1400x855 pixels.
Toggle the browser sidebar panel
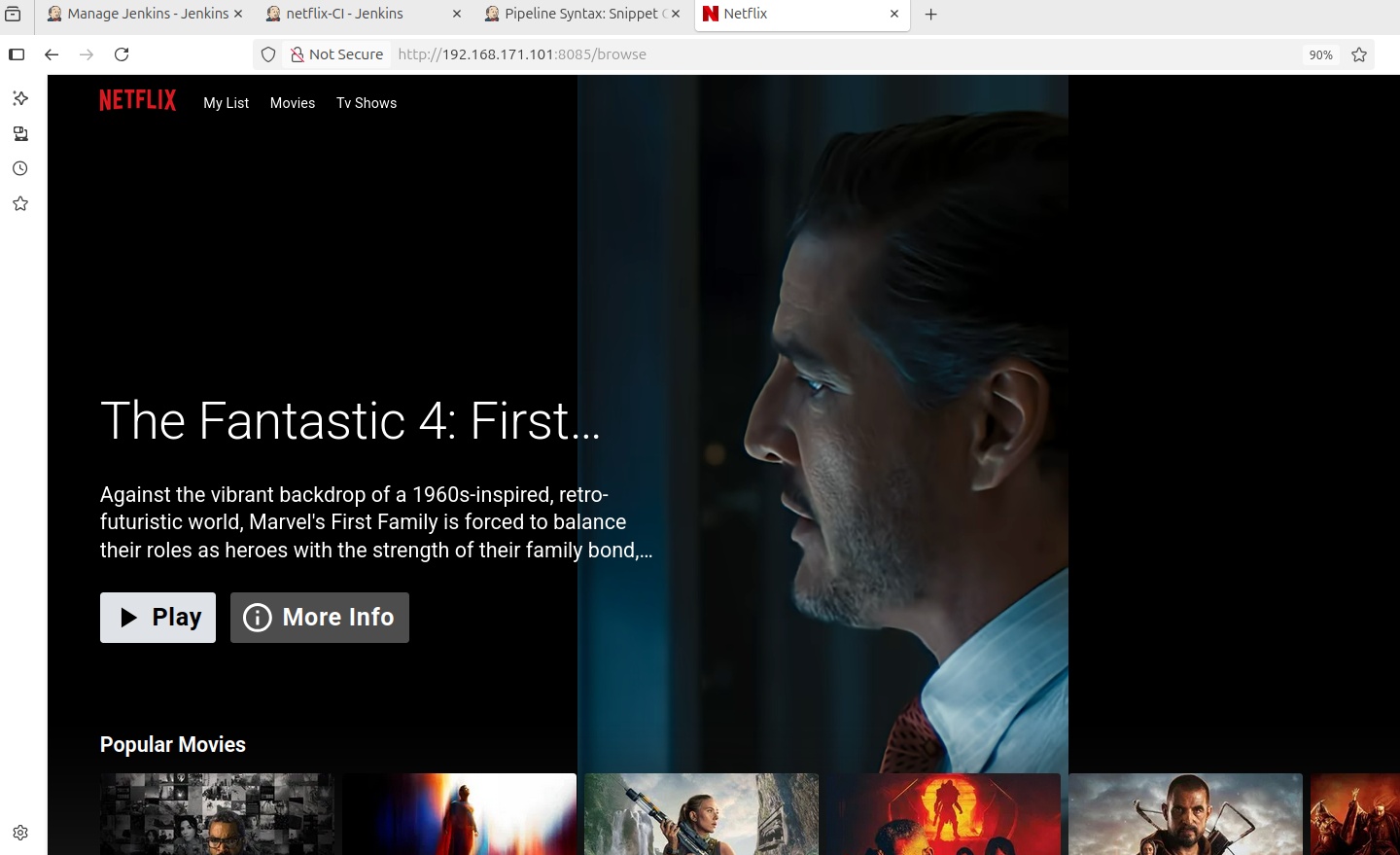point(17,54)
